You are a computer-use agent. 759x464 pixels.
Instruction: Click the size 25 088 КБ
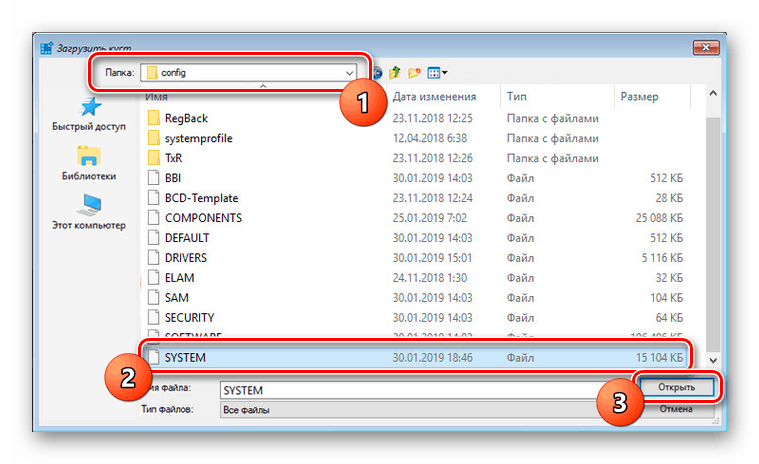pos(659,218)
